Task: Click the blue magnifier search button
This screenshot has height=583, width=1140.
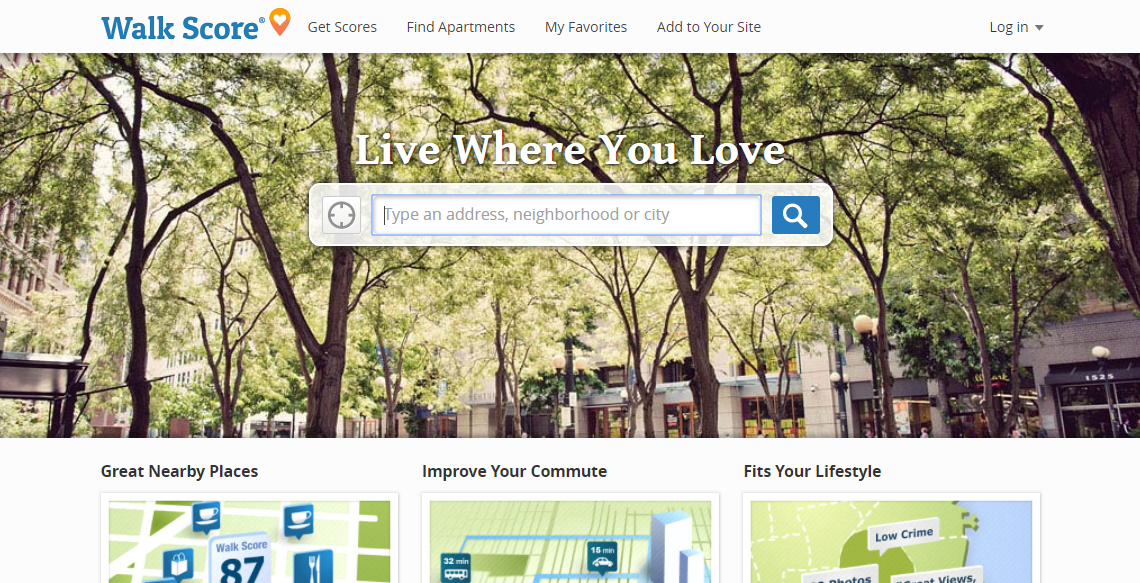Action: tap(795, 215)
